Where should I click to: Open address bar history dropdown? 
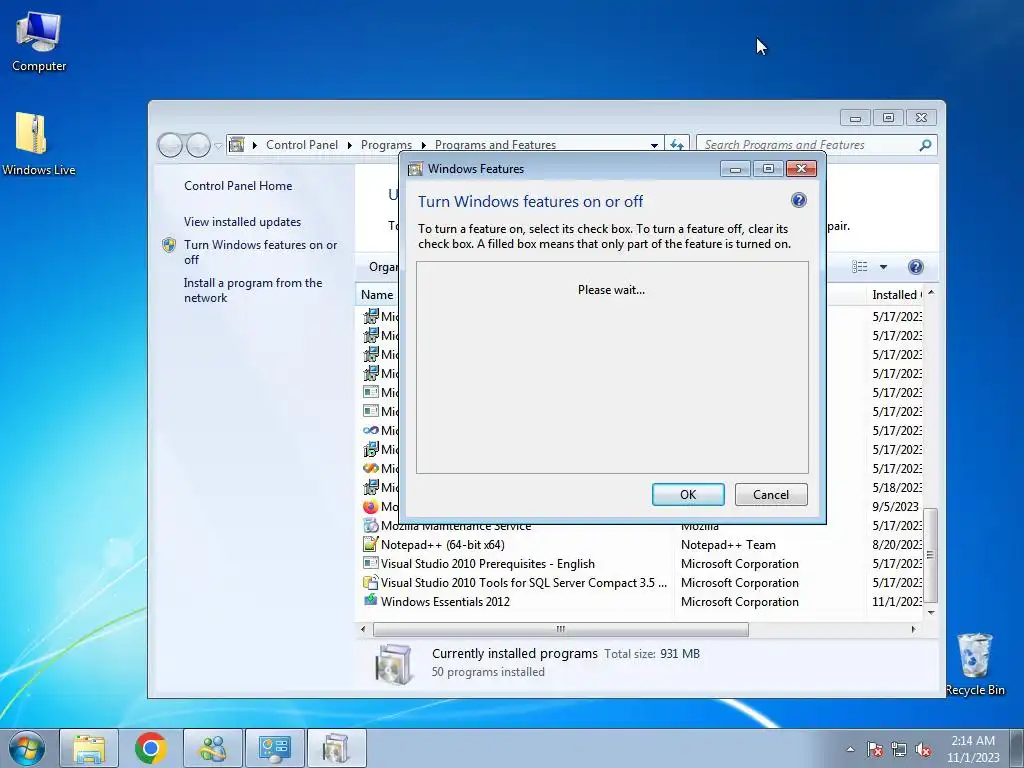point(654,145)
